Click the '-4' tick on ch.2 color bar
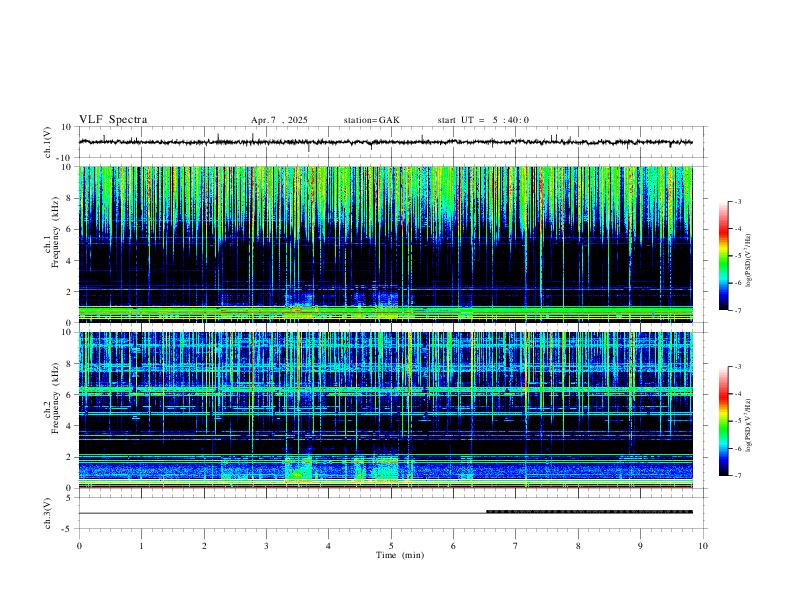This screenshot has height=612, width=792. pos(737,394)
